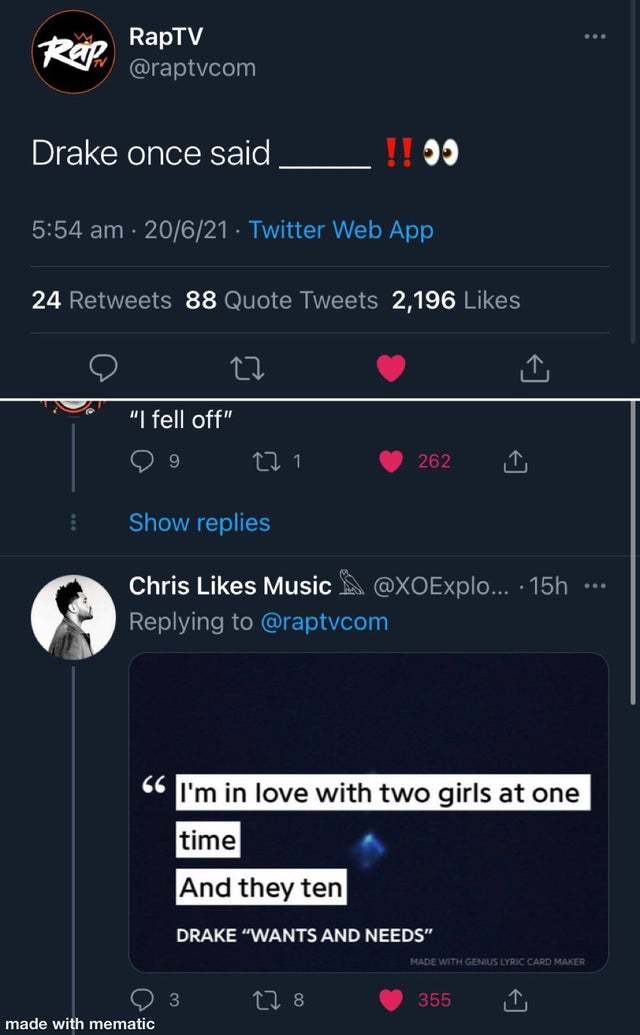Open more options on Chris Likes Music reply

pos(598,586)
